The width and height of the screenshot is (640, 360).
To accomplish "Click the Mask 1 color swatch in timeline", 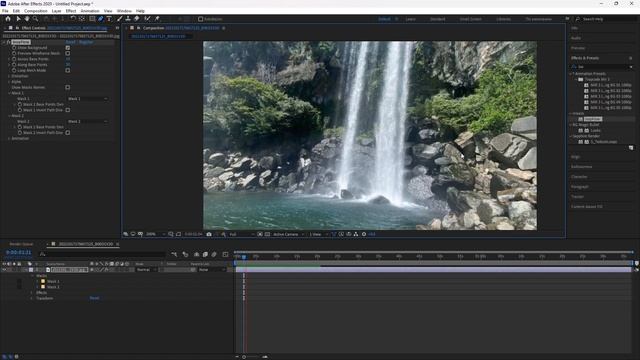I will pos(43,281).
